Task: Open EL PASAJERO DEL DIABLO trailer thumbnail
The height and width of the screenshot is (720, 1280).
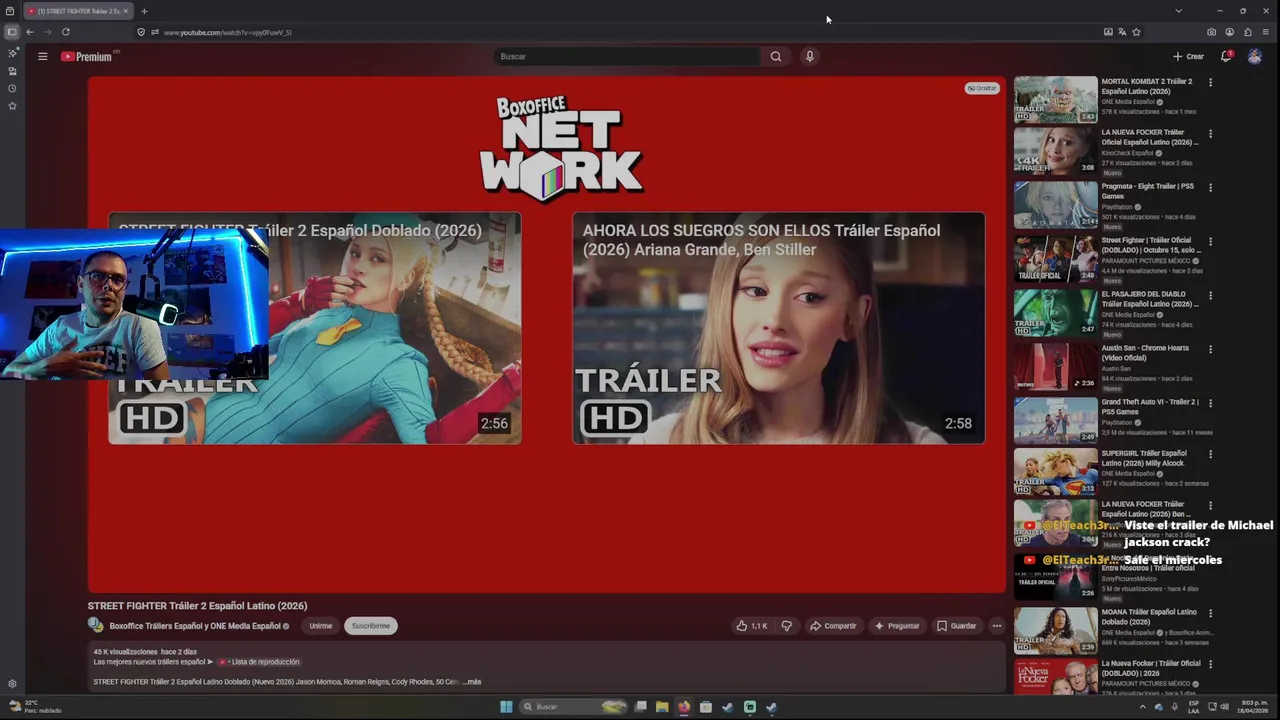Action: pos(1056,312)
